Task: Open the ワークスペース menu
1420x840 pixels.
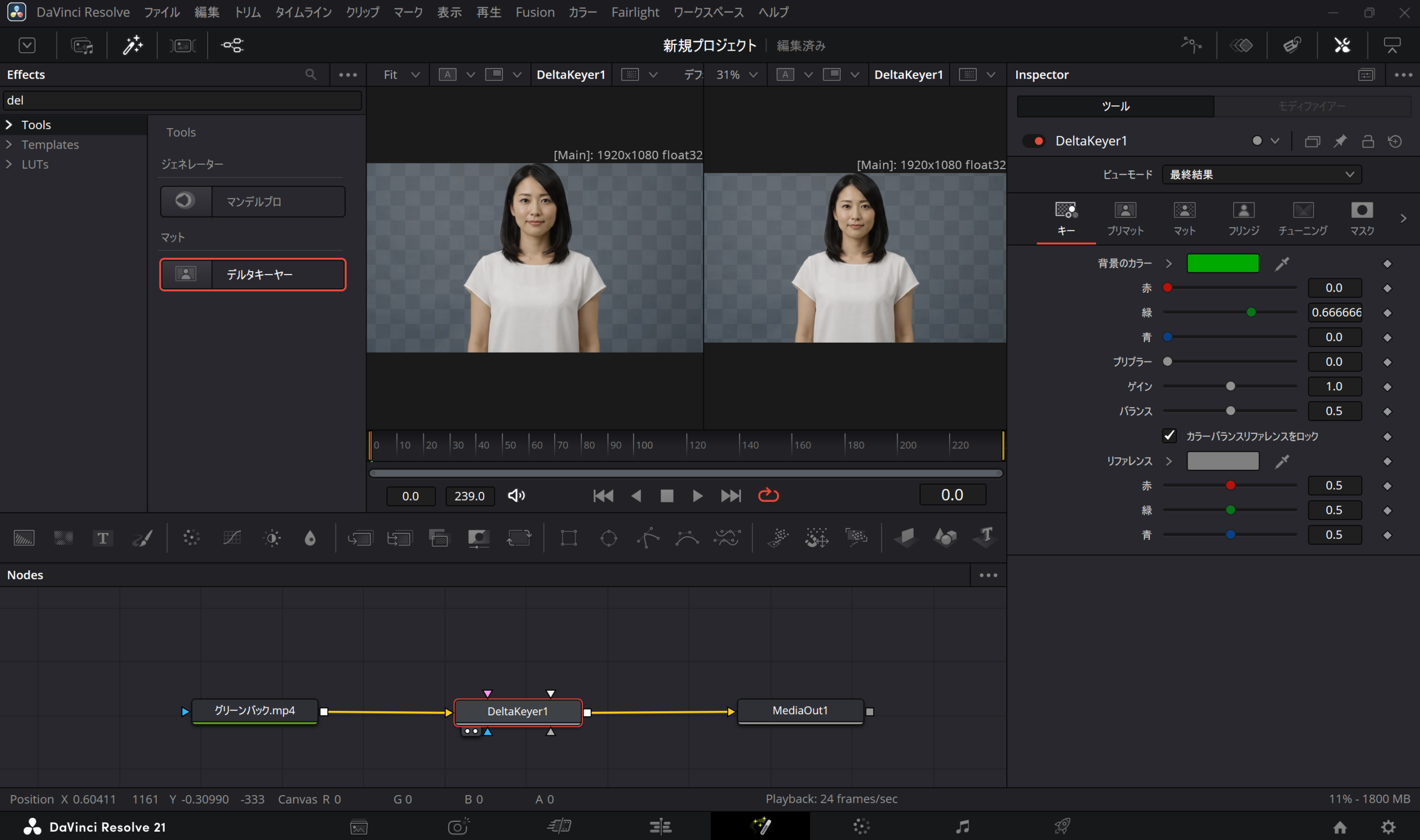Action: (x=708, y=12)
